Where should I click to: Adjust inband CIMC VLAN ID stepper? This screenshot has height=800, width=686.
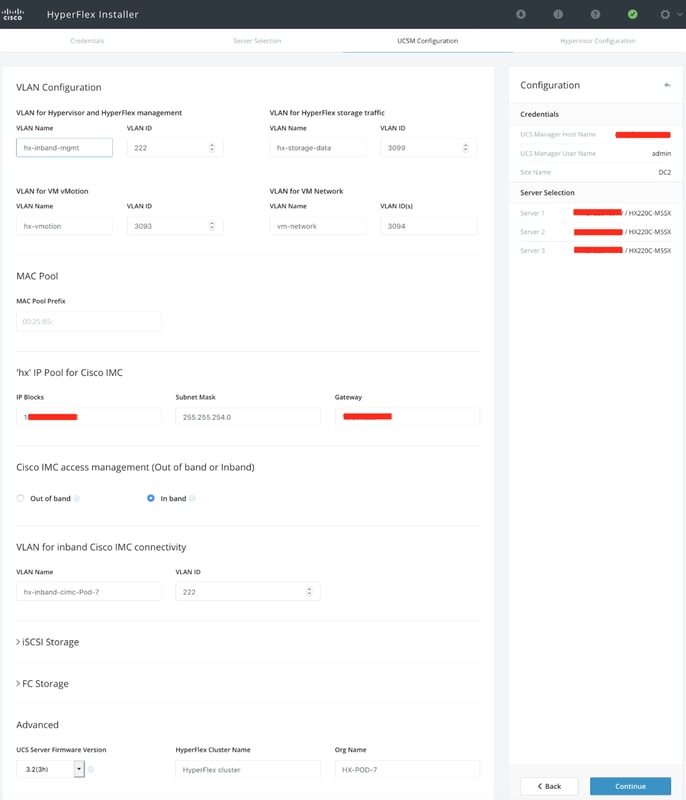coord(309,591)
